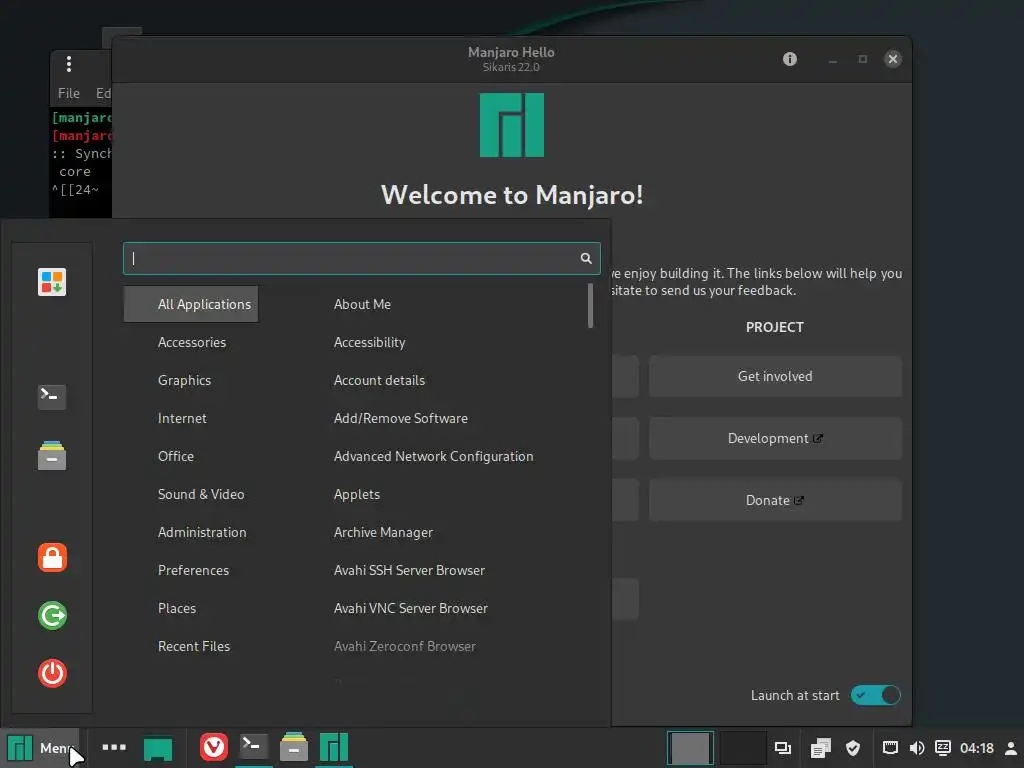This screenshot has width=1024, height=768.
Task: Select the Accessories category
Action: click(x=191, y=342)
